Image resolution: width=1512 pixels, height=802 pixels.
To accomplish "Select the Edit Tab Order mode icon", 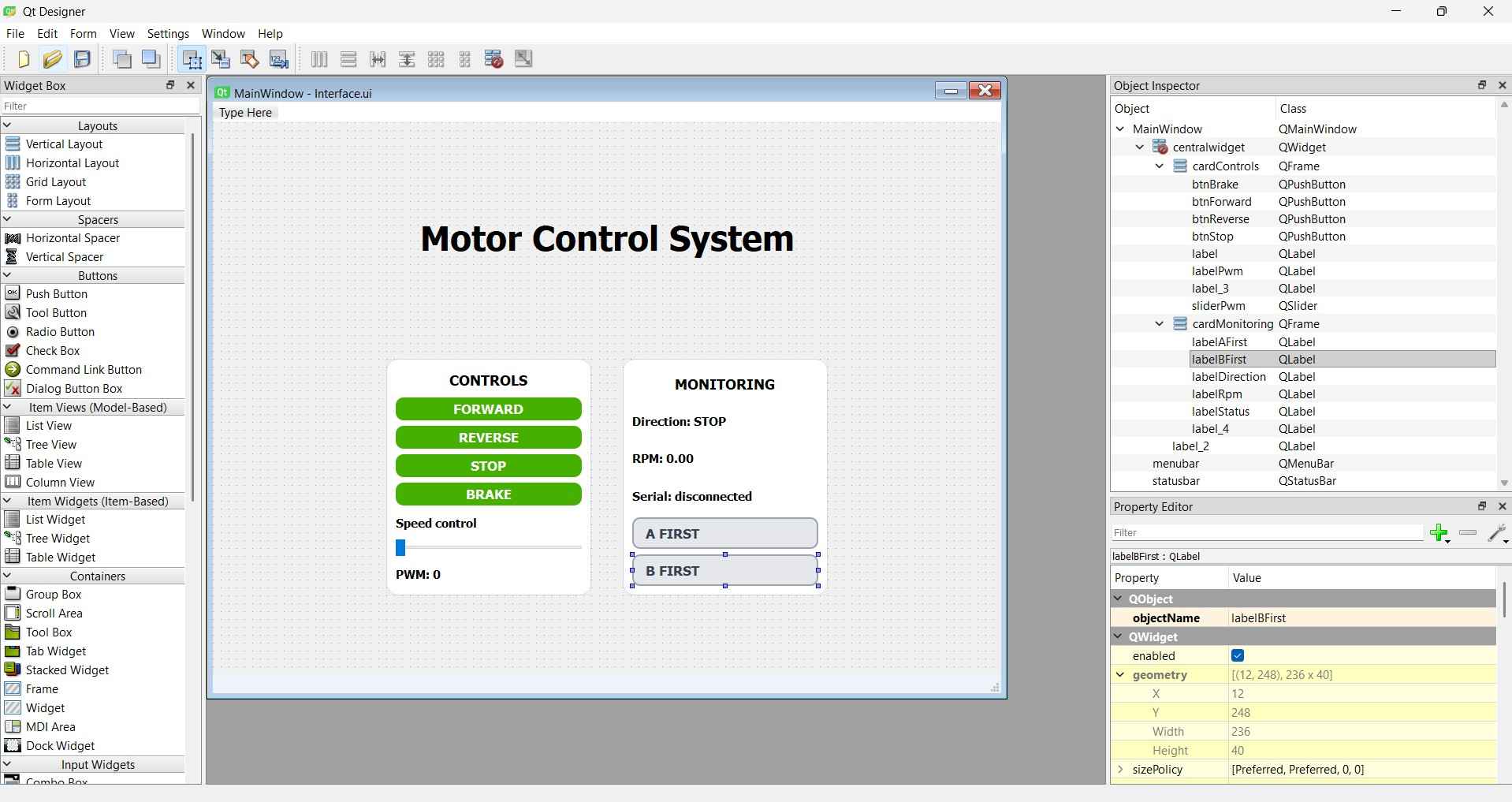I will pyautogui.click(x=279, y=59).
